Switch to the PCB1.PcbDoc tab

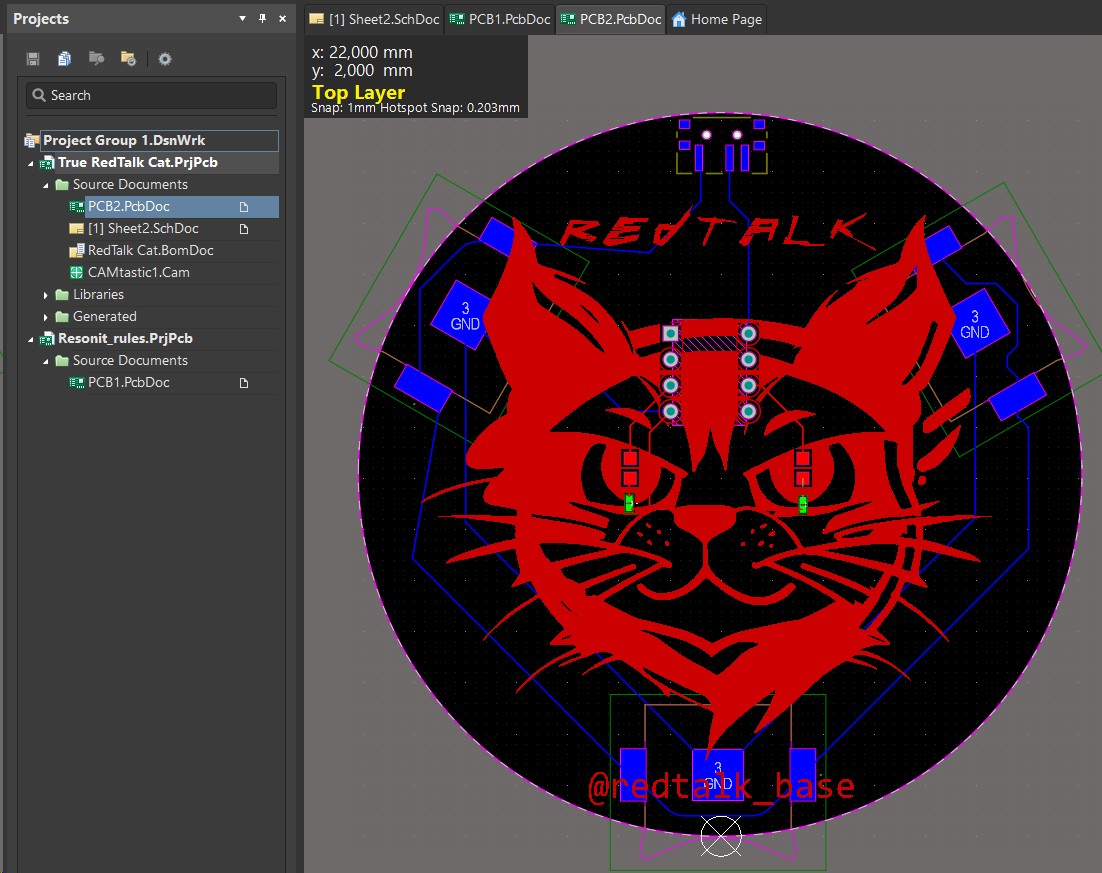coord(500,19)
